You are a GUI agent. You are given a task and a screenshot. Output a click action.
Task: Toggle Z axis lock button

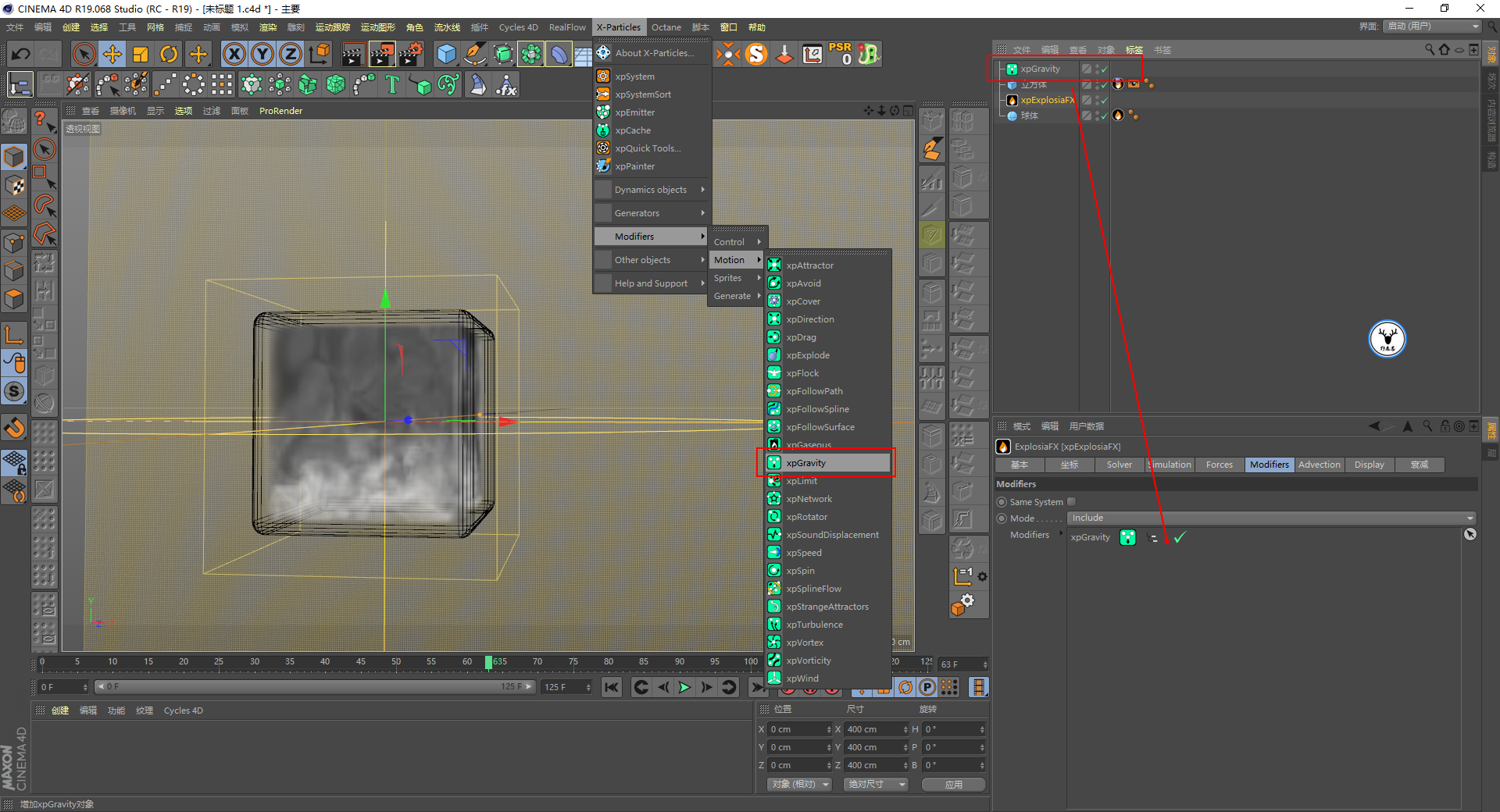point(290,54)
